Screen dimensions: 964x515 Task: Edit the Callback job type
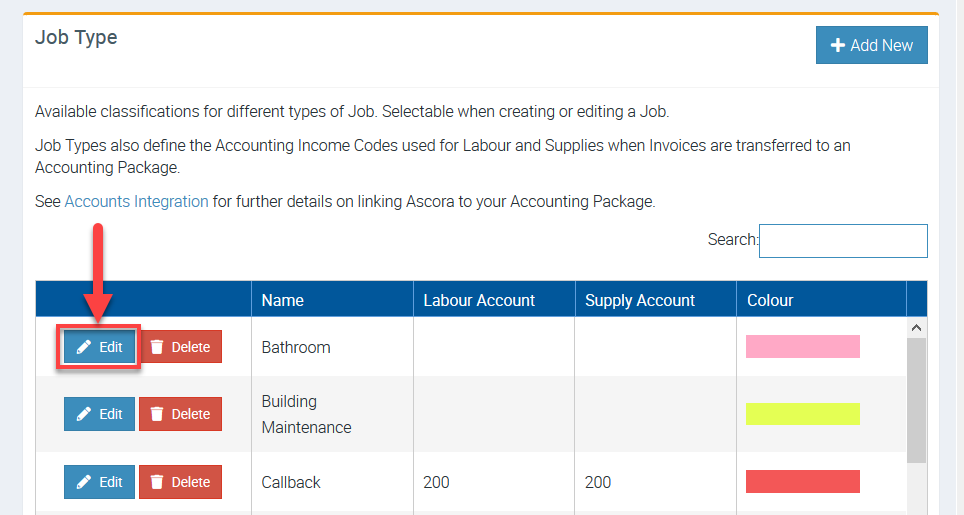(x=99, y=482)
